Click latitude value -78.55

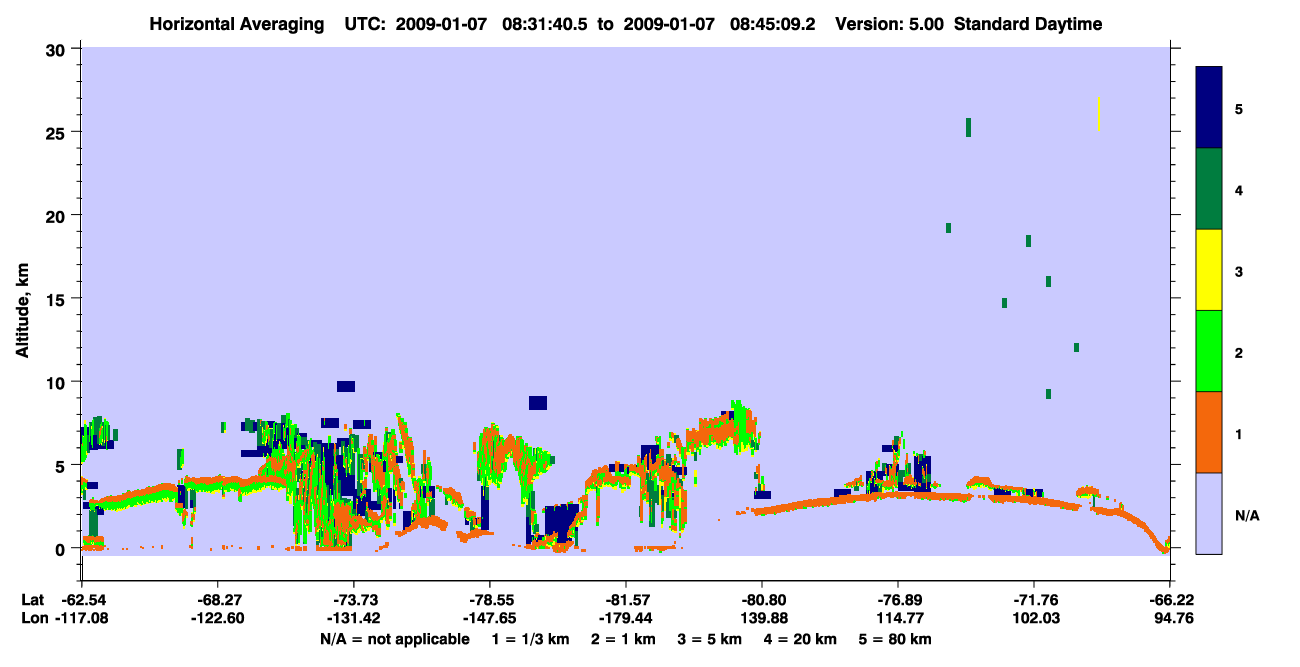pos(489,600)
